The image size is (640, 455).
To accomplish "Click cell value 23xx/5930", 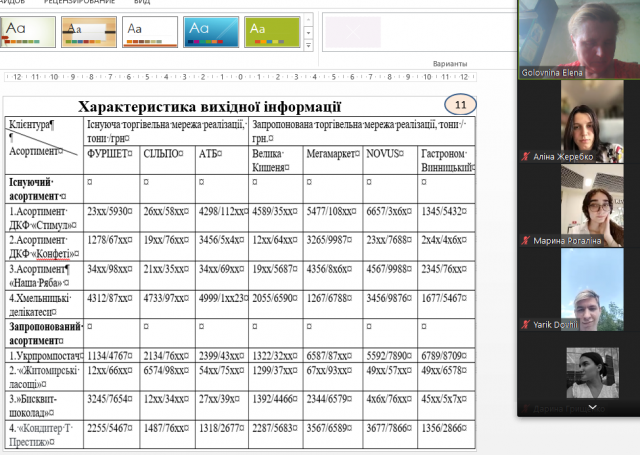I will point(109,211).
